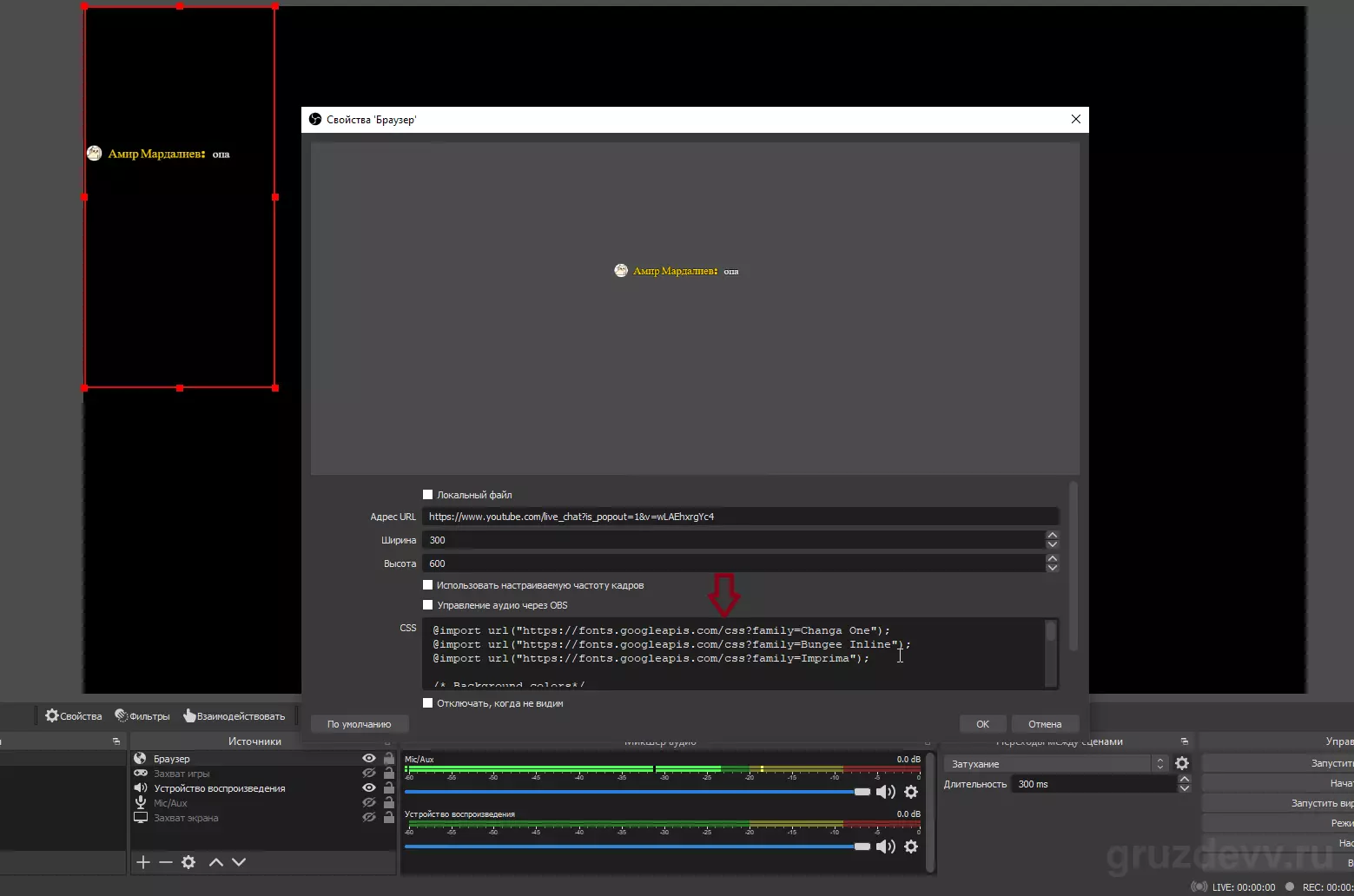Screen dimensions: 1354x896
Task: Show the Mic/Aux source via eye icon
Action: [369, 803]
